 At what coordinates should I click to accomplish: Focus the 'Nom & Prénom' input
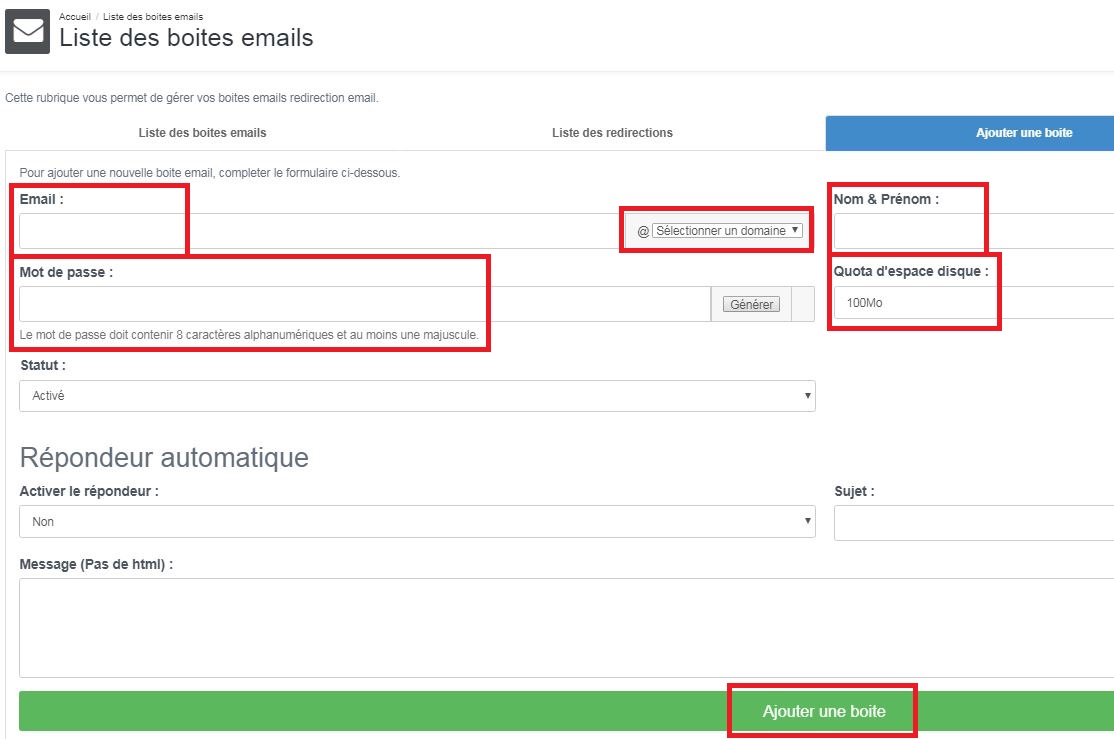coord(974,231)
